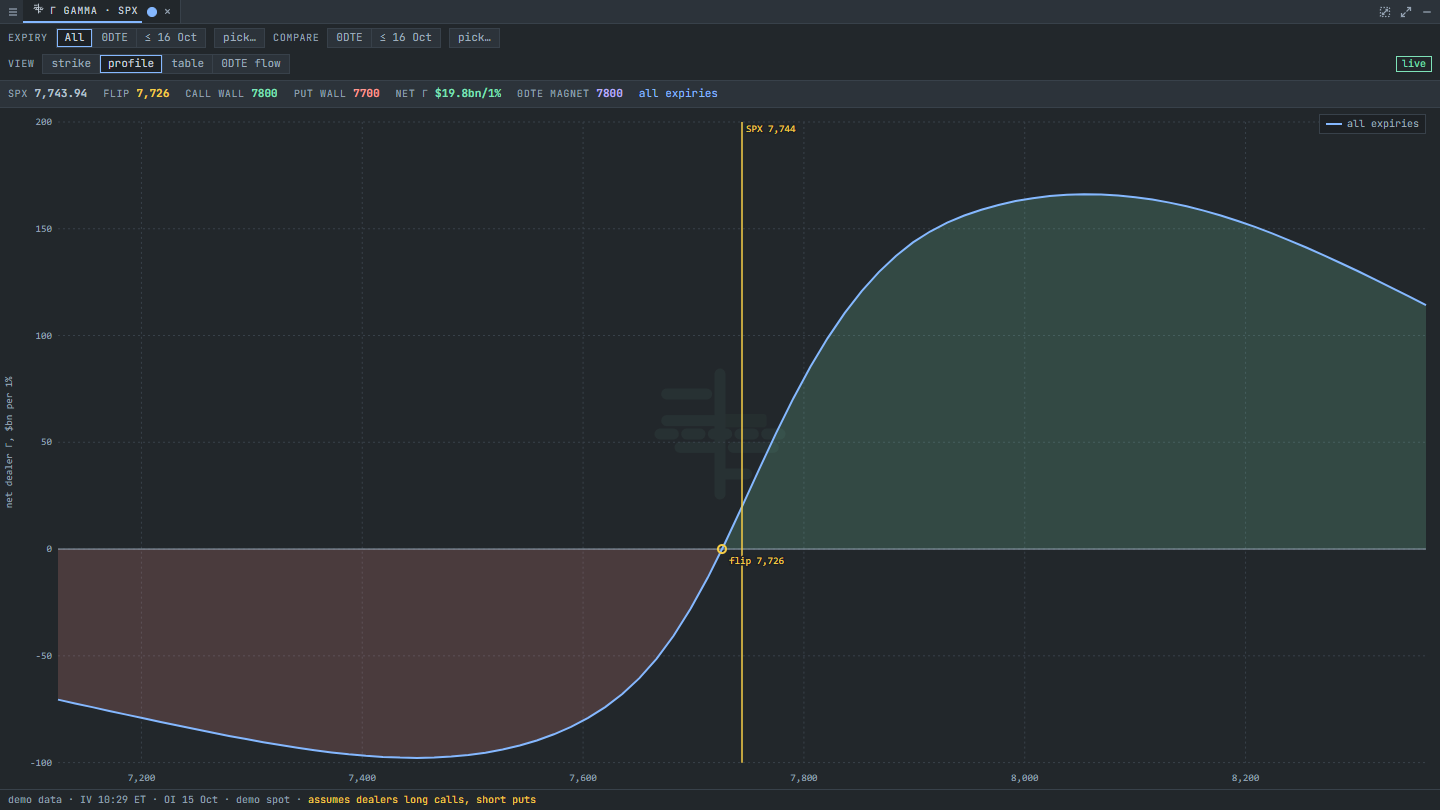
Task: Open the COMPARE pick… date chooser
Action: 474,38
